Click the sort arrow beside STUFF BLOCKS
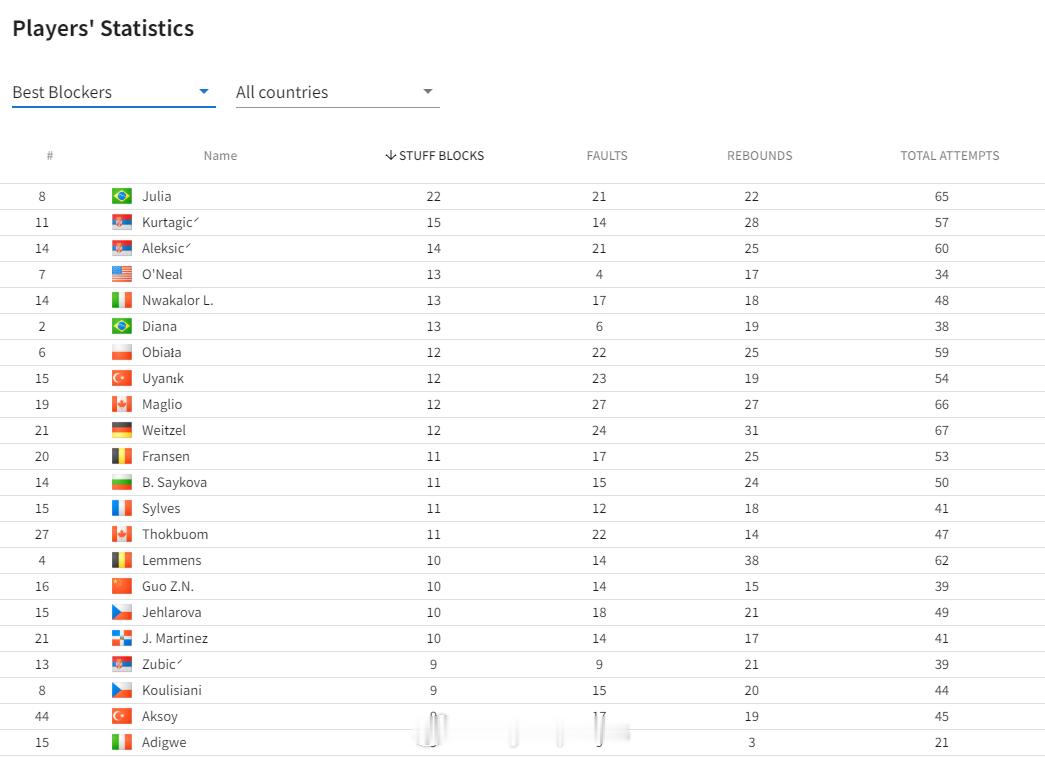Viewport: 1045px width, 758px height. (x=391, y=155)
